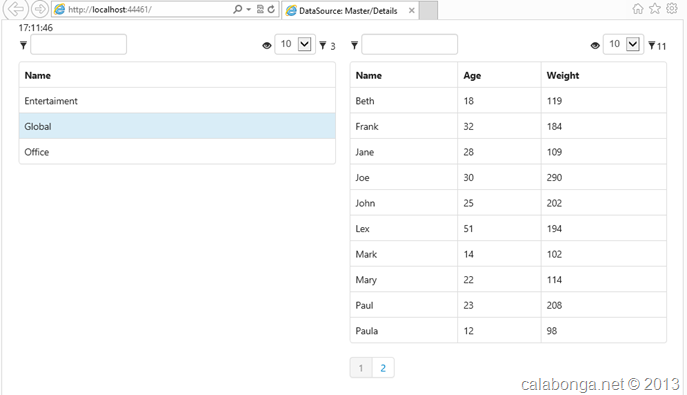Screen dimensions: 687x395
Task: Select the Mark row name
Action: pyautogui.click(x=366, y=254)
